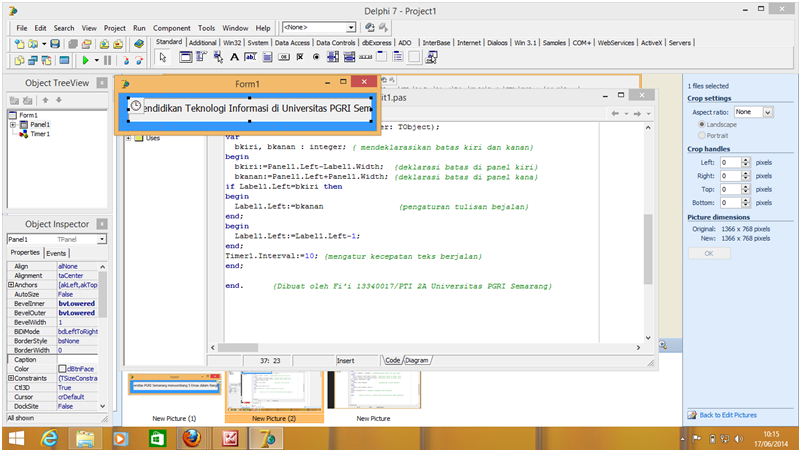Click the Caption property value field
Viewport: 801px width, 452px height.
pos(78,360)
